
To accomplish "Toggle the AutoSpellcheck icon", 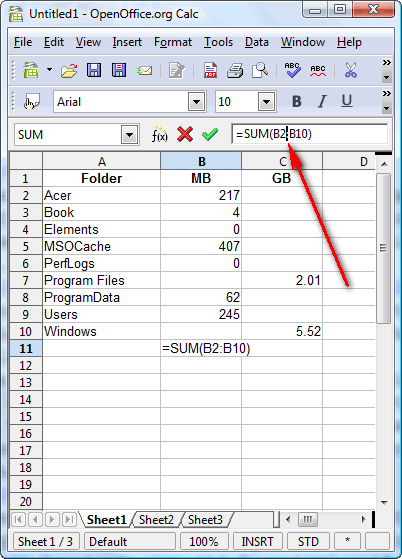I will click(x=318, y=70).
